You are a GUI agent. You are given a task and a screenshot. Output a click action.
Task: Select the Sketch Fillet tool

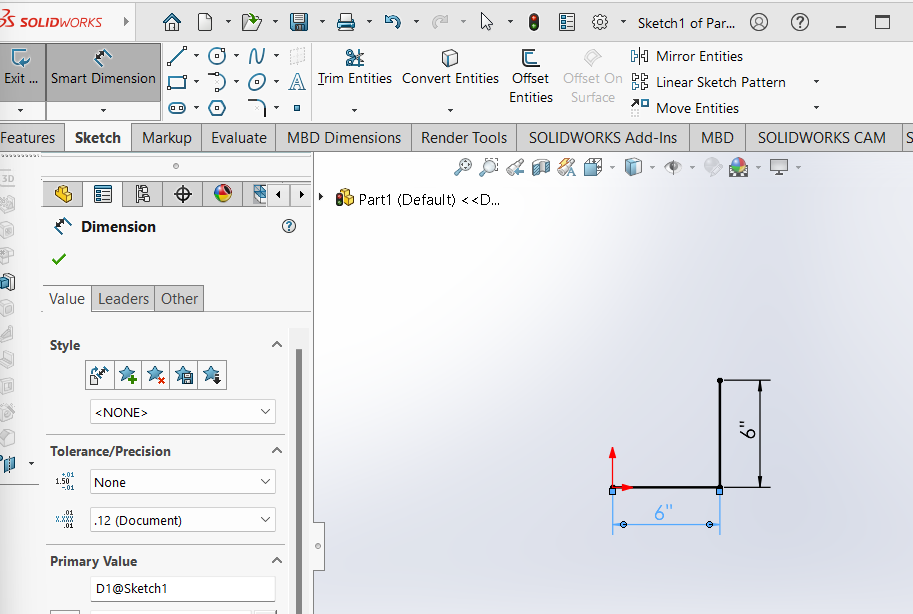pos(257,108)
